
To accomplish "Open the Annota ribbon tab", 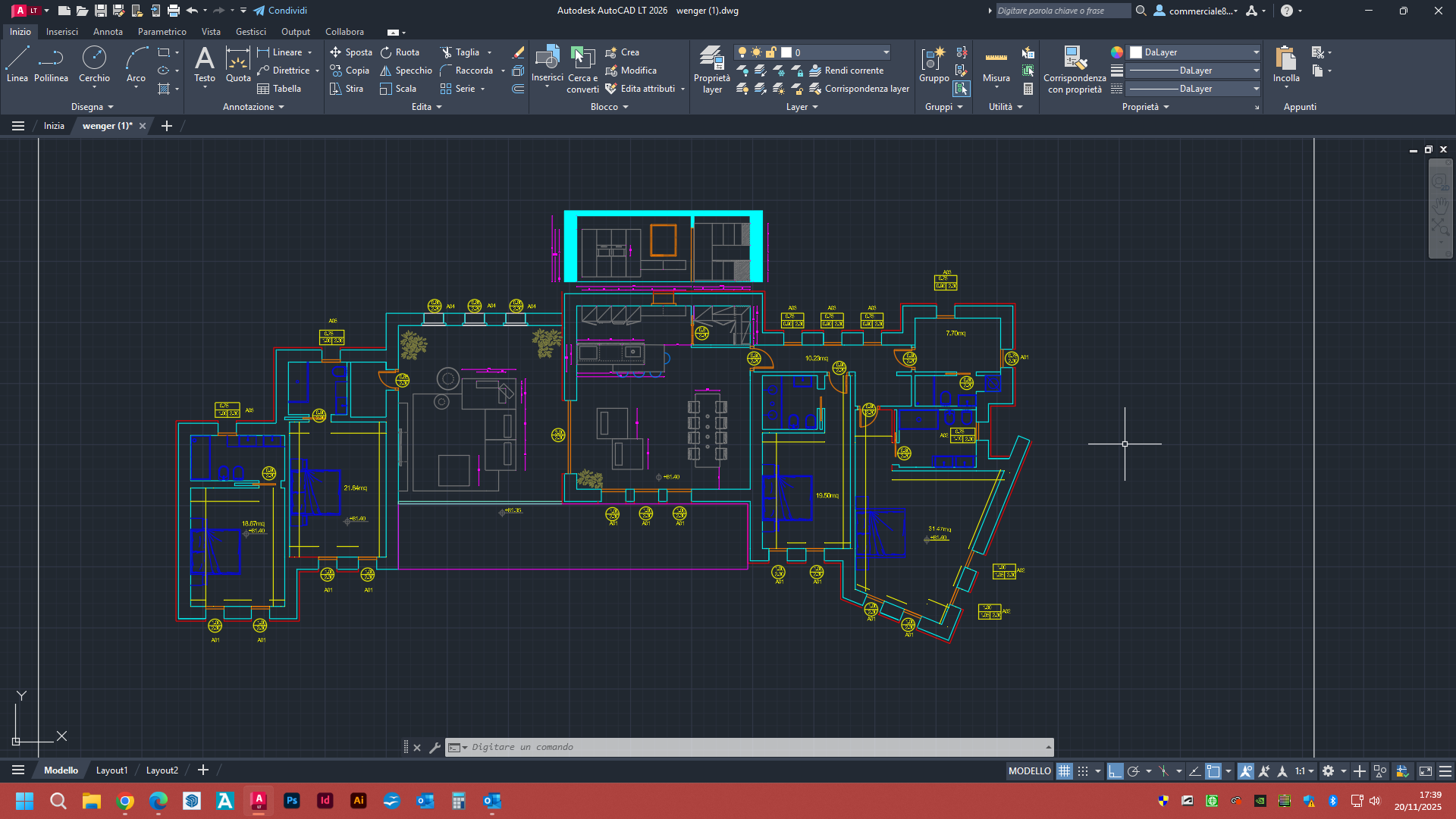I will 108,32.
